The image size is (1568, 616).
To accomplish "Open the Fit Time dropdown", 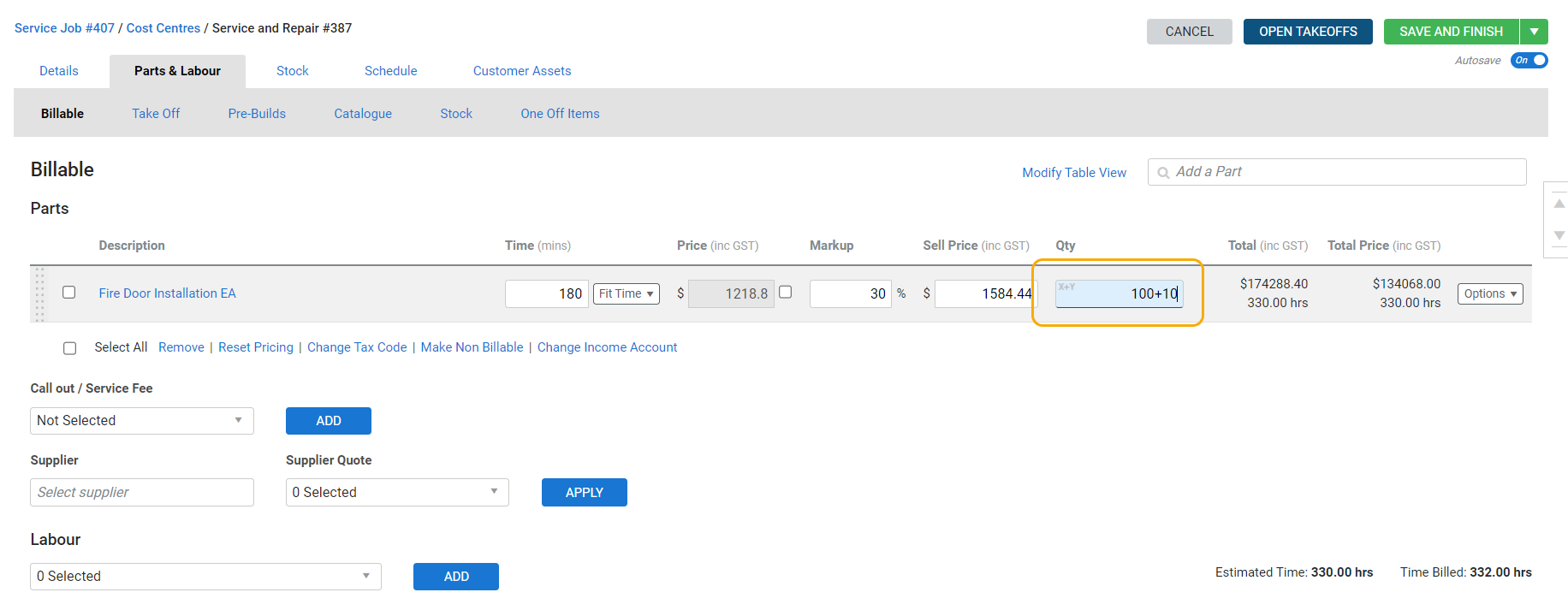I will (x=626, y=293).
